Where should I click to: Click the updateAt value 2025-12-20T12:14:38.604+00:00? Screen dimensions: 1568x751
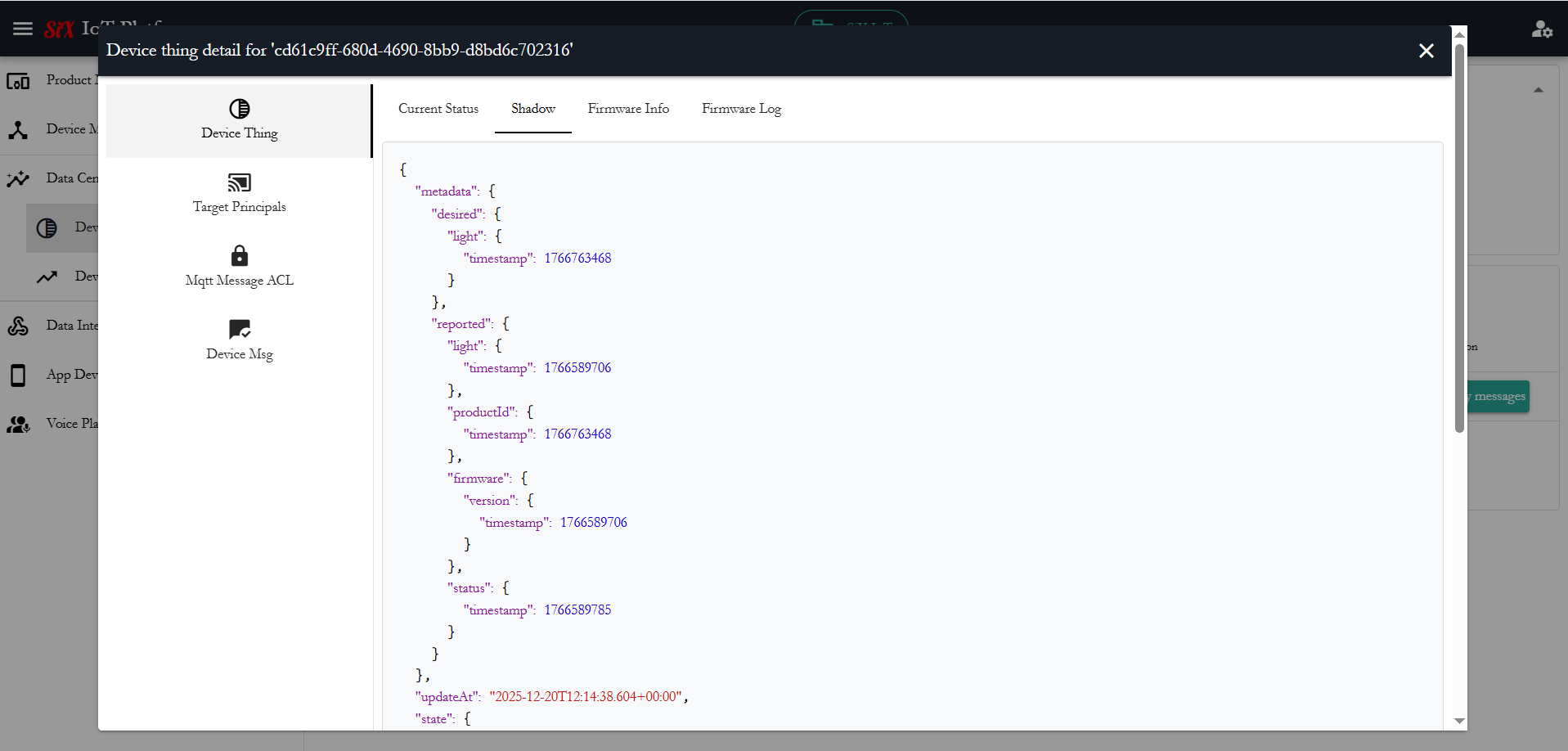click(x=586, y=697)
